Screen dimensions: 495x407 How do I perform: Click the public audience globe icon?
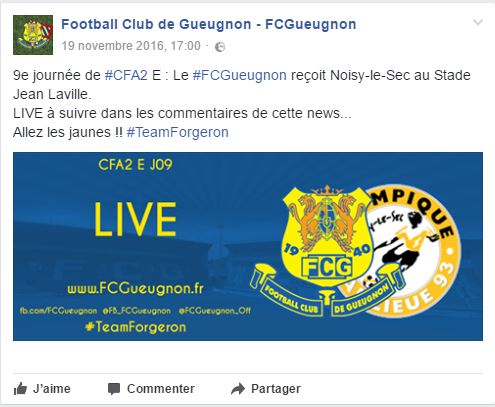(x=220, y=47)
